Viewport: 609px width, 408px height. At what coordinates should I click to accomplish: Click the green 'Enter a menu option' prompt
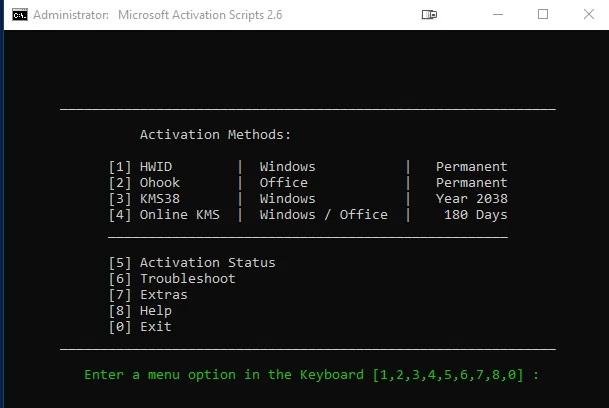click(311, 375)
